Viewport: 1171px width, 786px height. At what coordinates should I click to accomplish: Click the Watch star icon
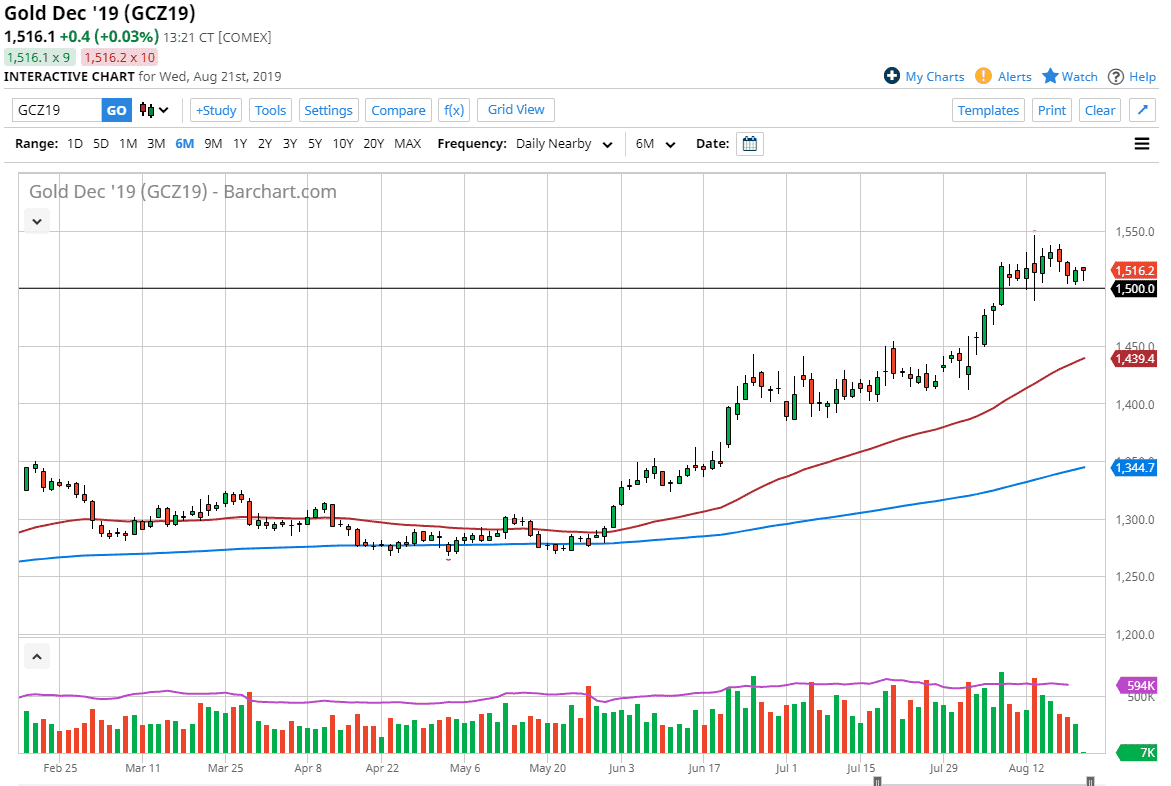click(1050, 76)
